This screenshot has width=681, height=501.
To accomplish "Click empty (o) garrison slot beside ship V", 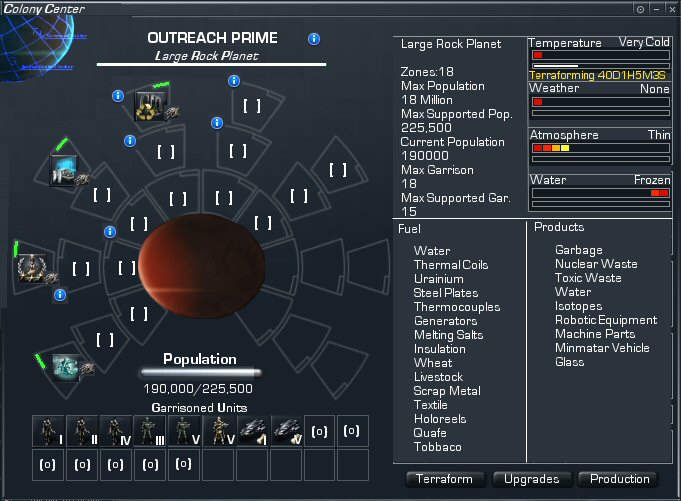I will point(319,431).
